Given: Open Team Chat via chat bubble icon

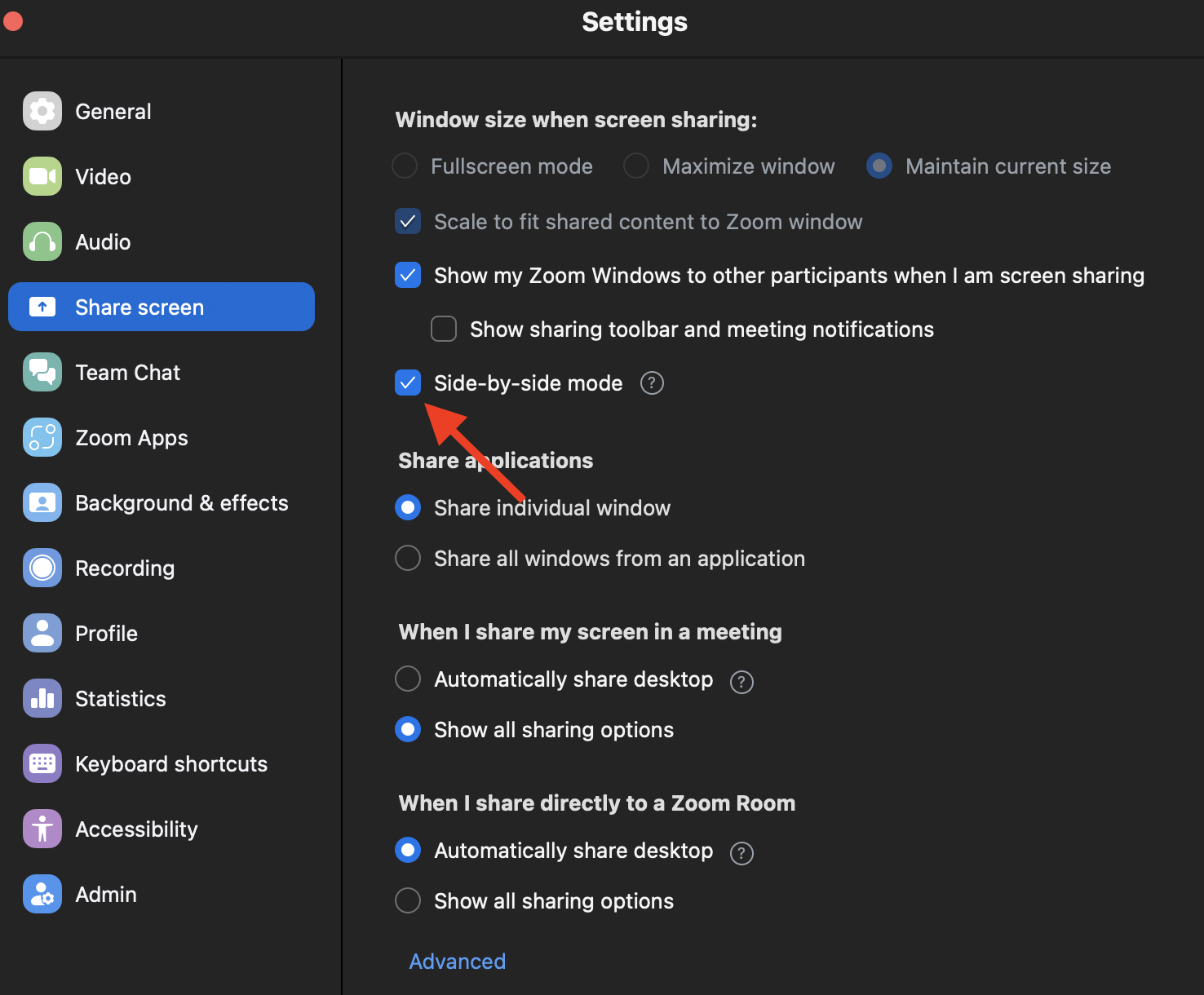Looking at the screenshot, I should click(42, 372).
